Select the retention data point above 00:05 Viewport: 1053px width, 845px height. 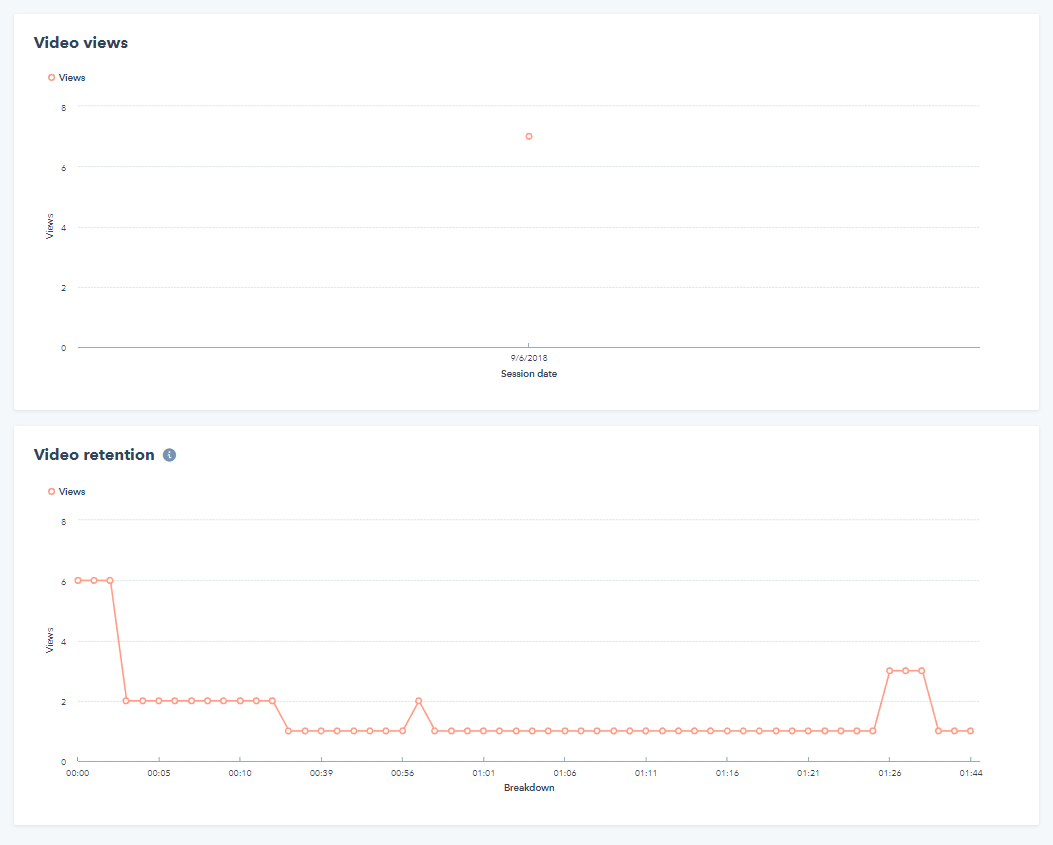pos(159,701)
